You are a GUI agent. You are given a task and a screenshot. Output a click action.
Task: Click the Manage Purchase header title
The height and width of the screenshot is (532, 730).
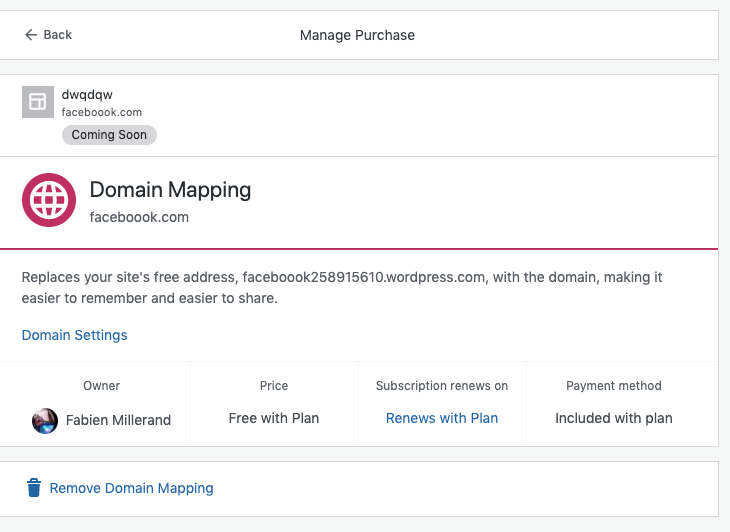357,35
